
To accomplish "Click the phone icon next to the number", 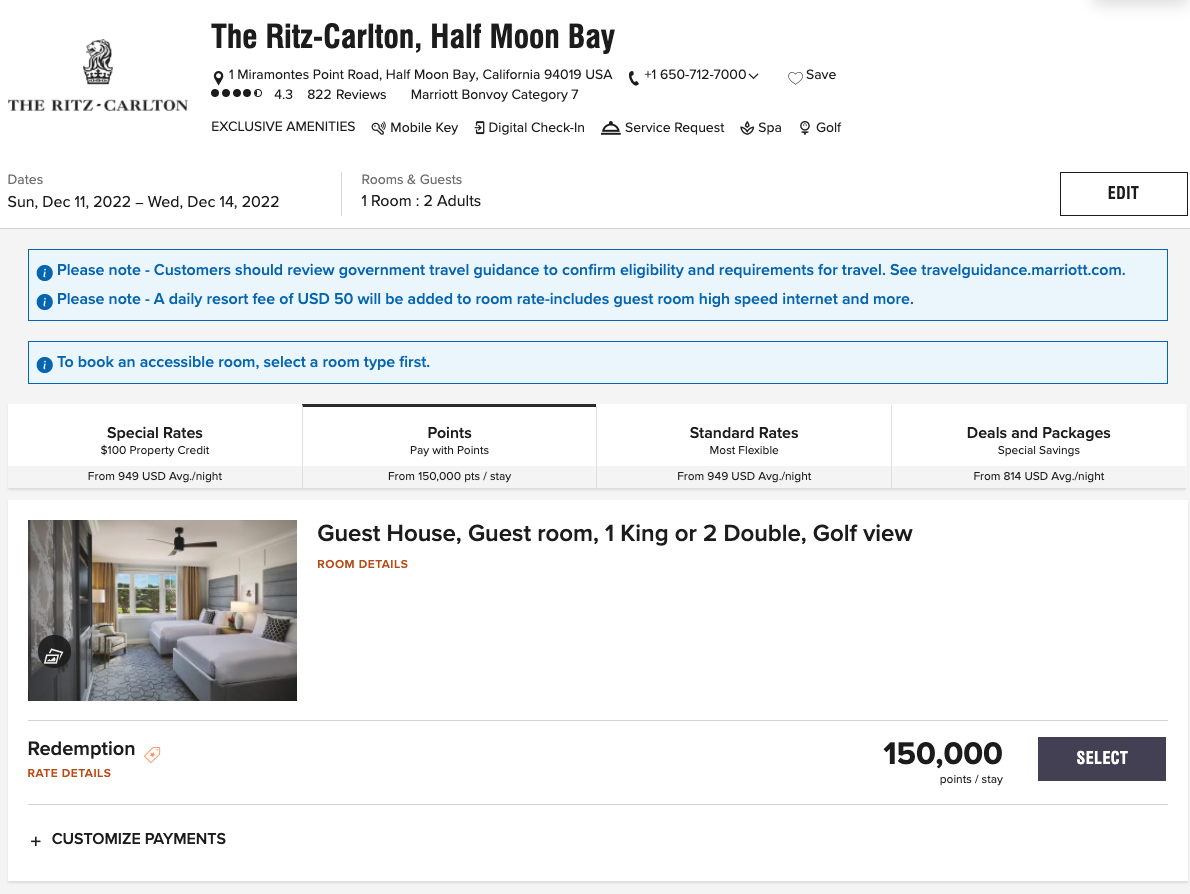I will pos(632,75).
